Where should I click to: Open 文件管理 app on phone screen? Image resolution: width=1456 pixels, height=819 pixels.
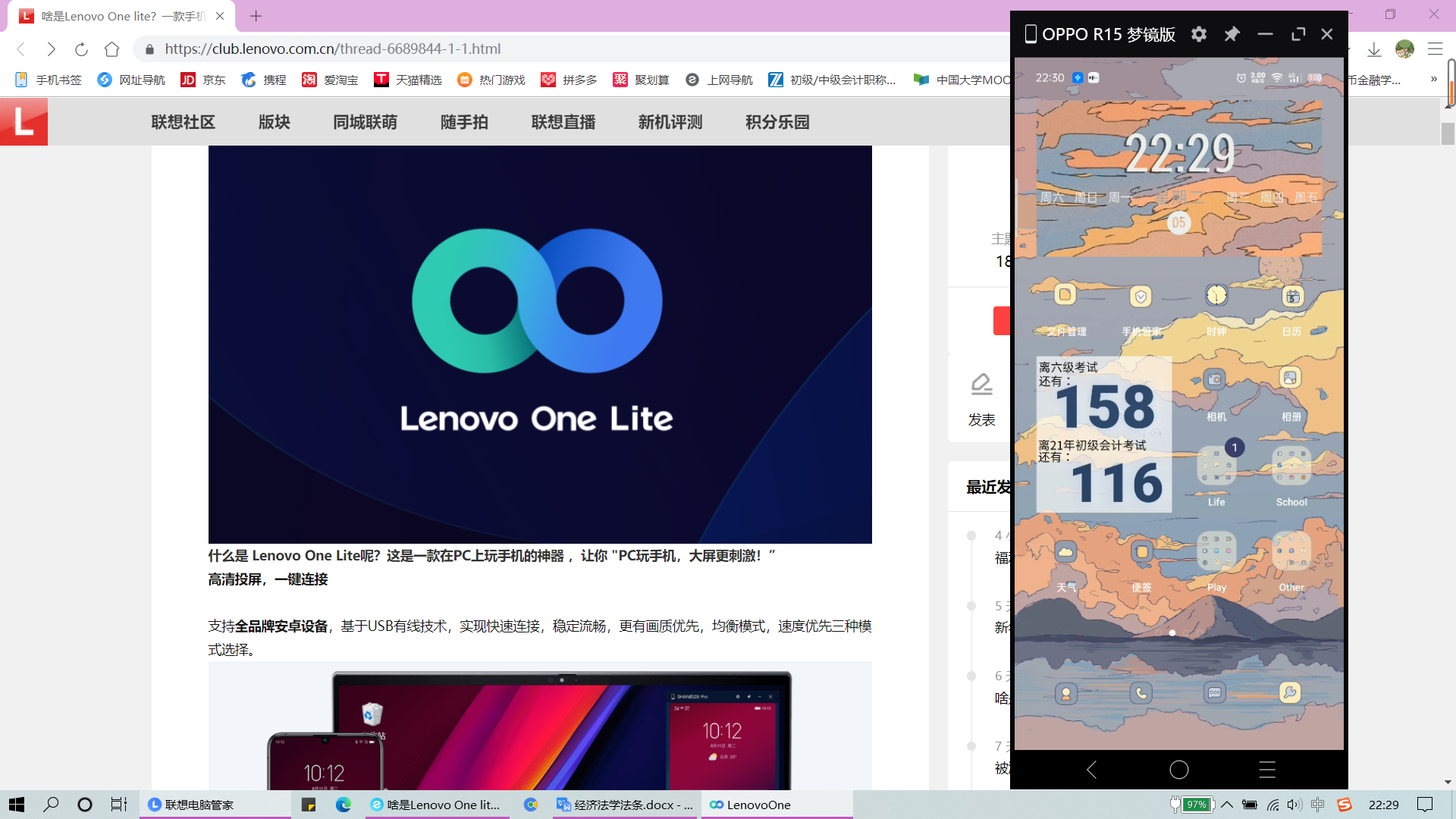[x=1065, y=295]
